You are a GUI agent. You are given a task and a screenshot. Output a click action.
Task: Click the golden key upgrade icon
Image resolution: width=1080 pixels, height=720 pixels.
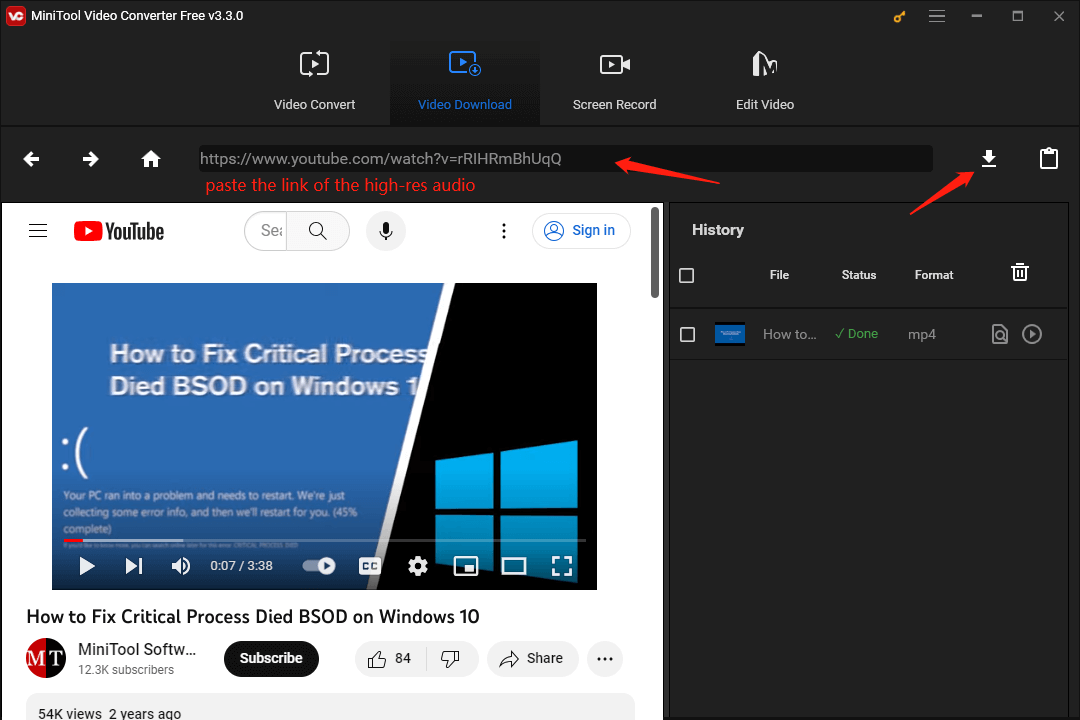click(899, 17)
